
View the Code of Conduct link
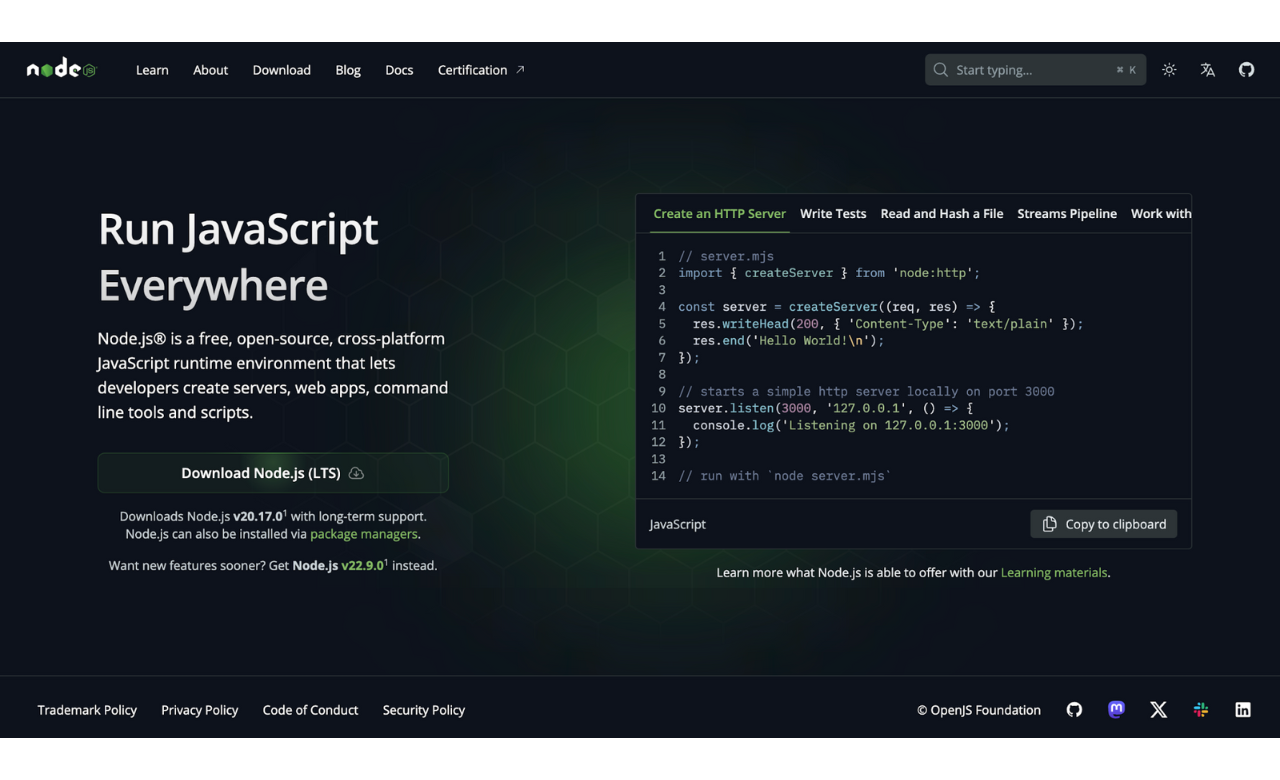(x=310, y=710)
